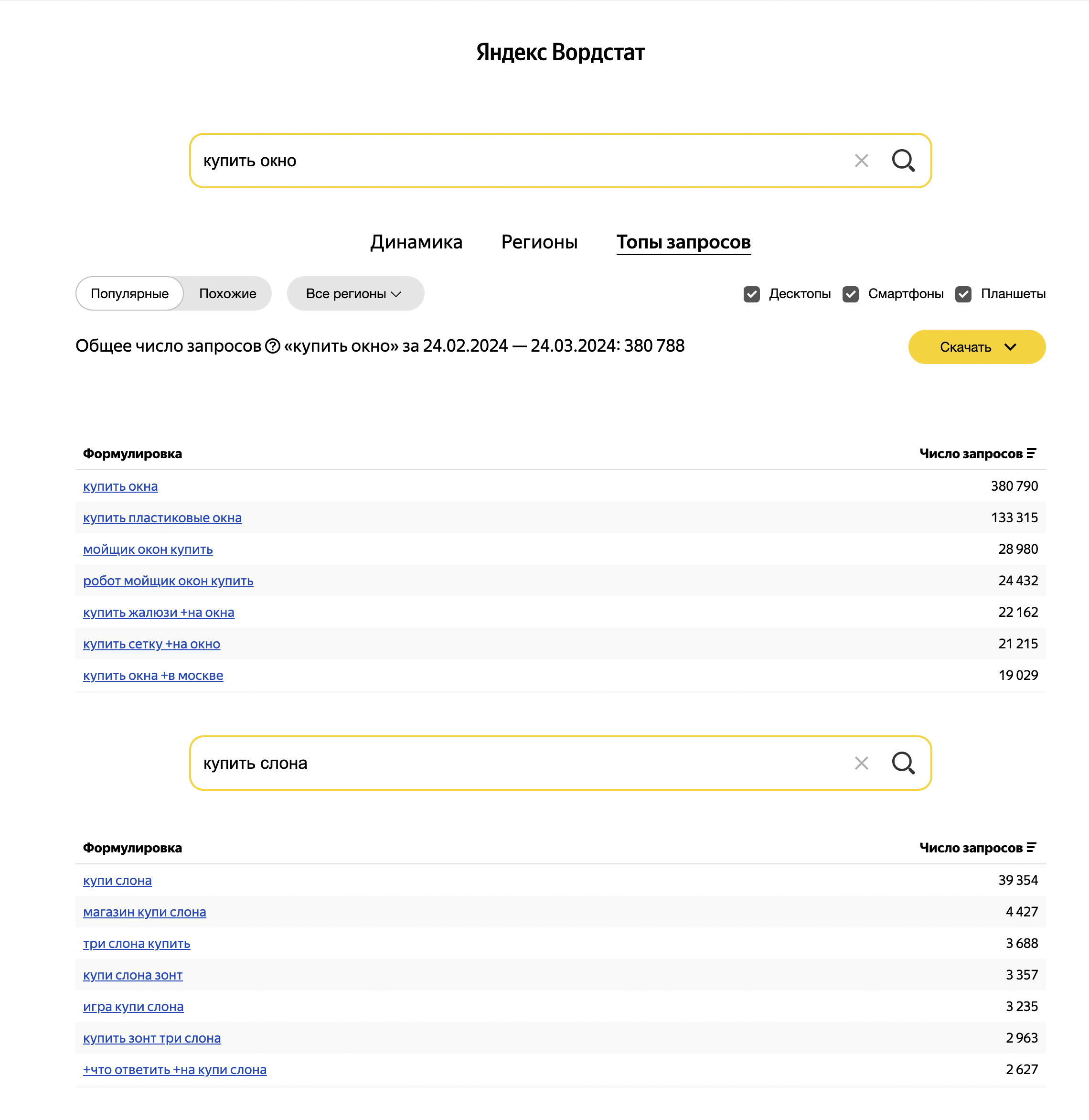Open 'мойщик окон купить' link
This screenshot has height=1120, width=1089.
[x=148, y=549]
